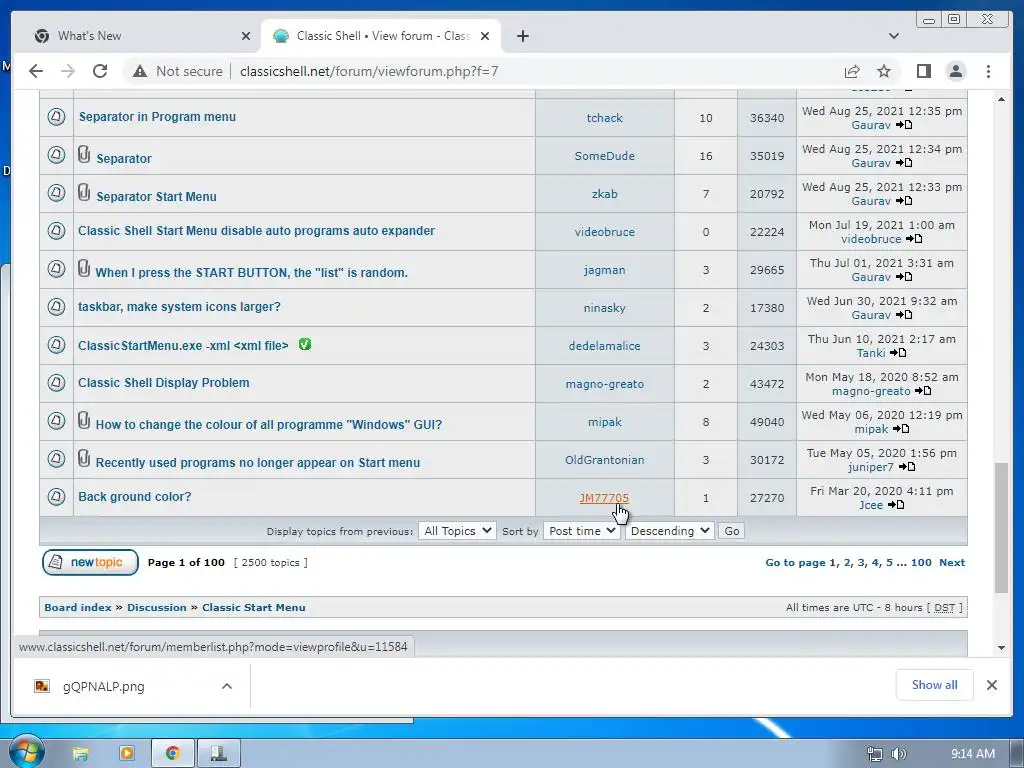Jump to last post in the Separator topic row
Screen dimensions: 1024x768
point(904,163)
